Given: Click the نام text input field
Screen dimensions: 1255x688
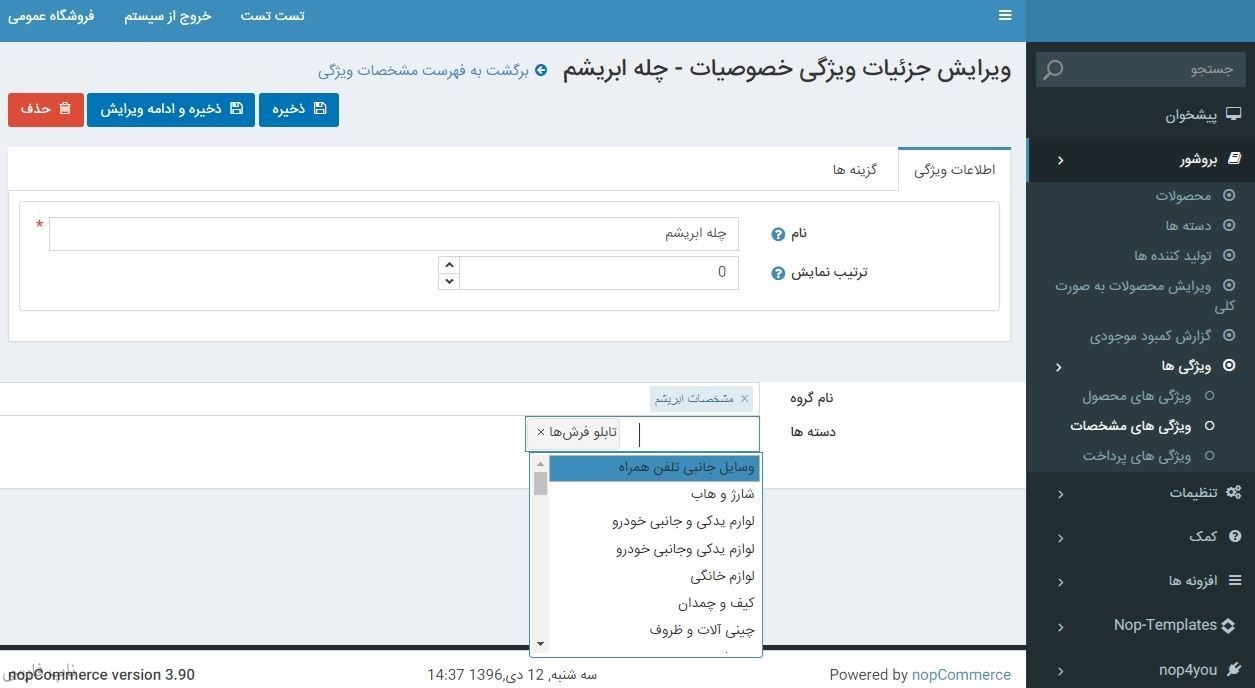Looking at the screenshot, I should (x=393, y=234).
